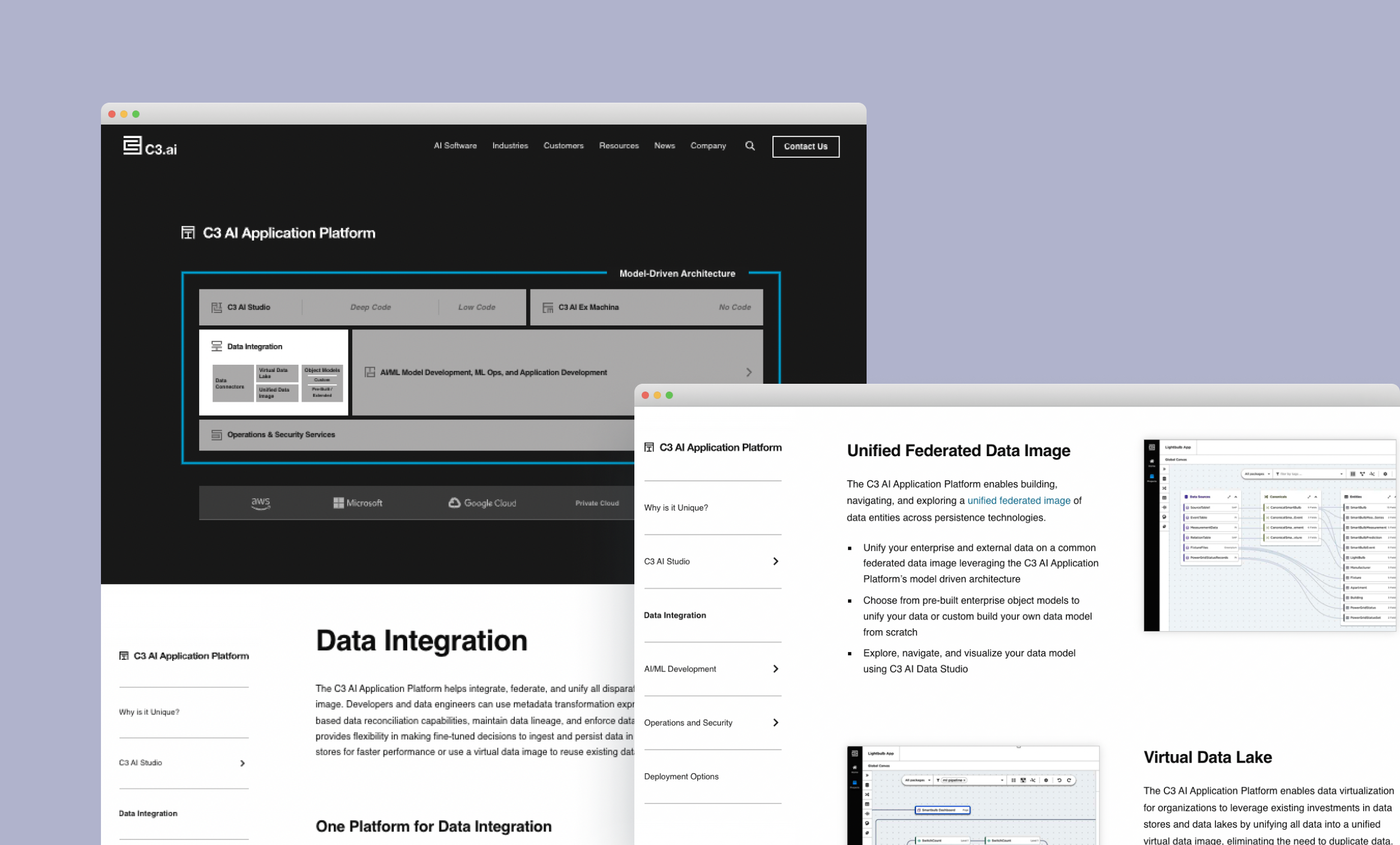This screenshot has height=845, width=1400.
Task: Expand C3 AI Studio chevron in back window sidebar
Action: click(x=243, y=764)
